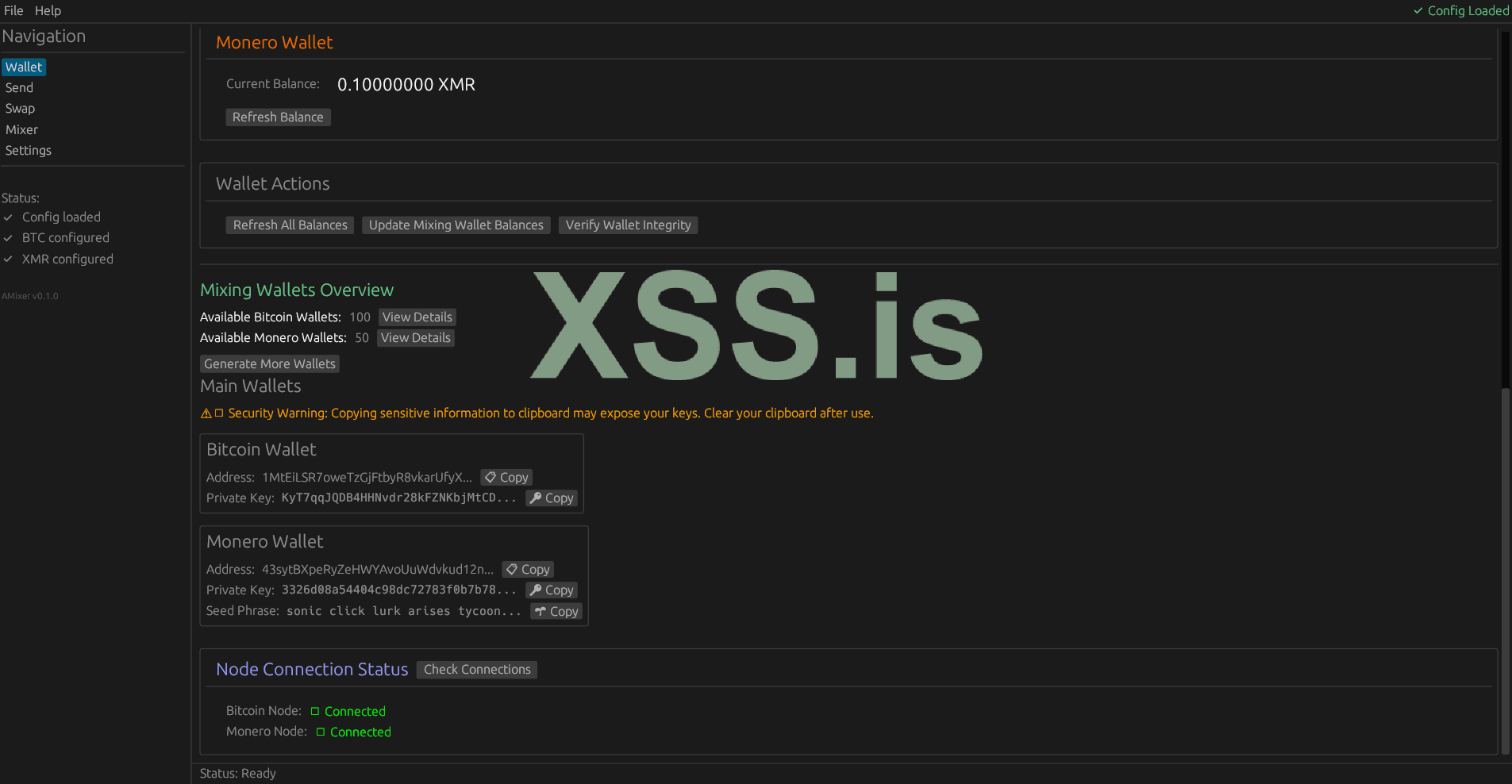Click the Bitcoin wallet count "100"
This screenshot has height=784, width=1512.
pyautogui.click(x=360, y=317)
